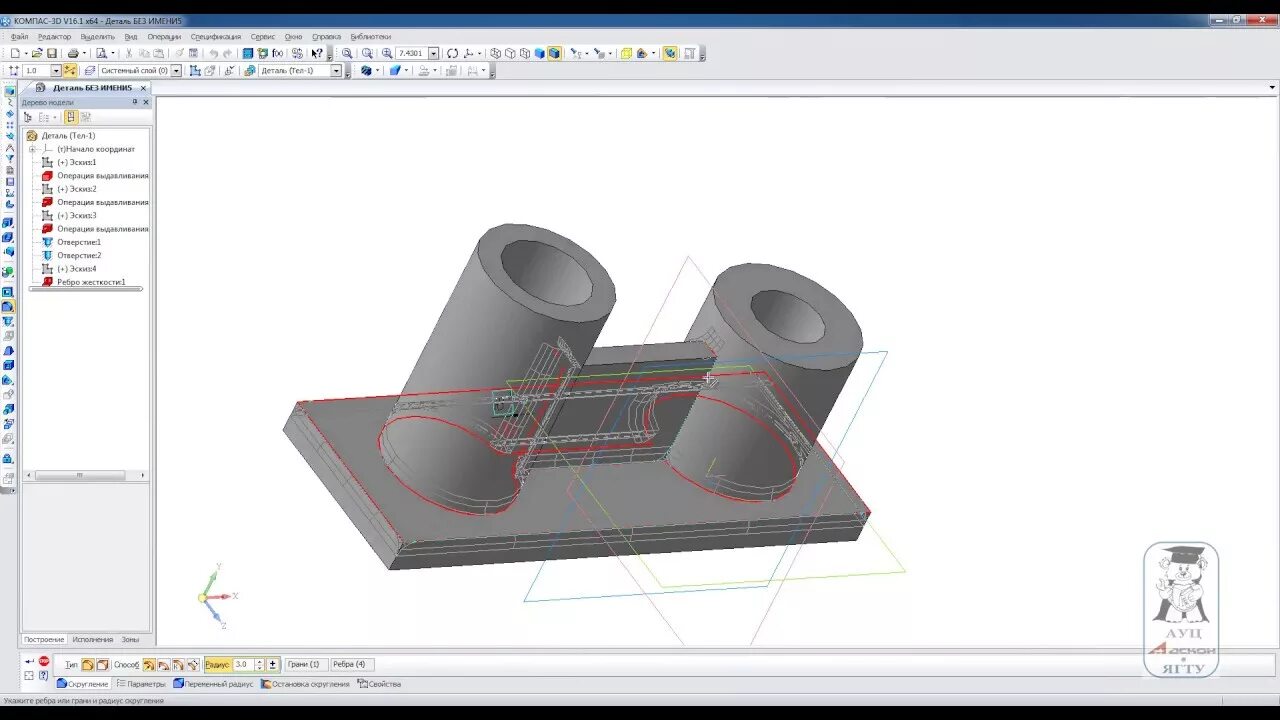Open the Print preview icon
1280x720 pixels.
101,53
